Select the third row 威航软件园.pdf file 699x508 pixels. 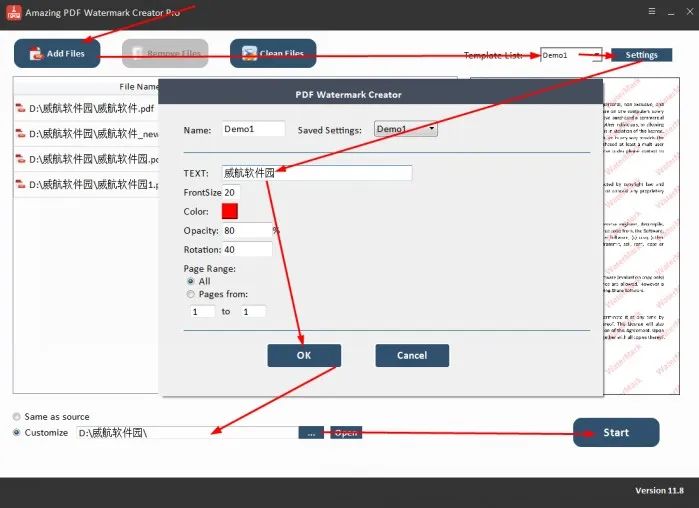[87, 159]
